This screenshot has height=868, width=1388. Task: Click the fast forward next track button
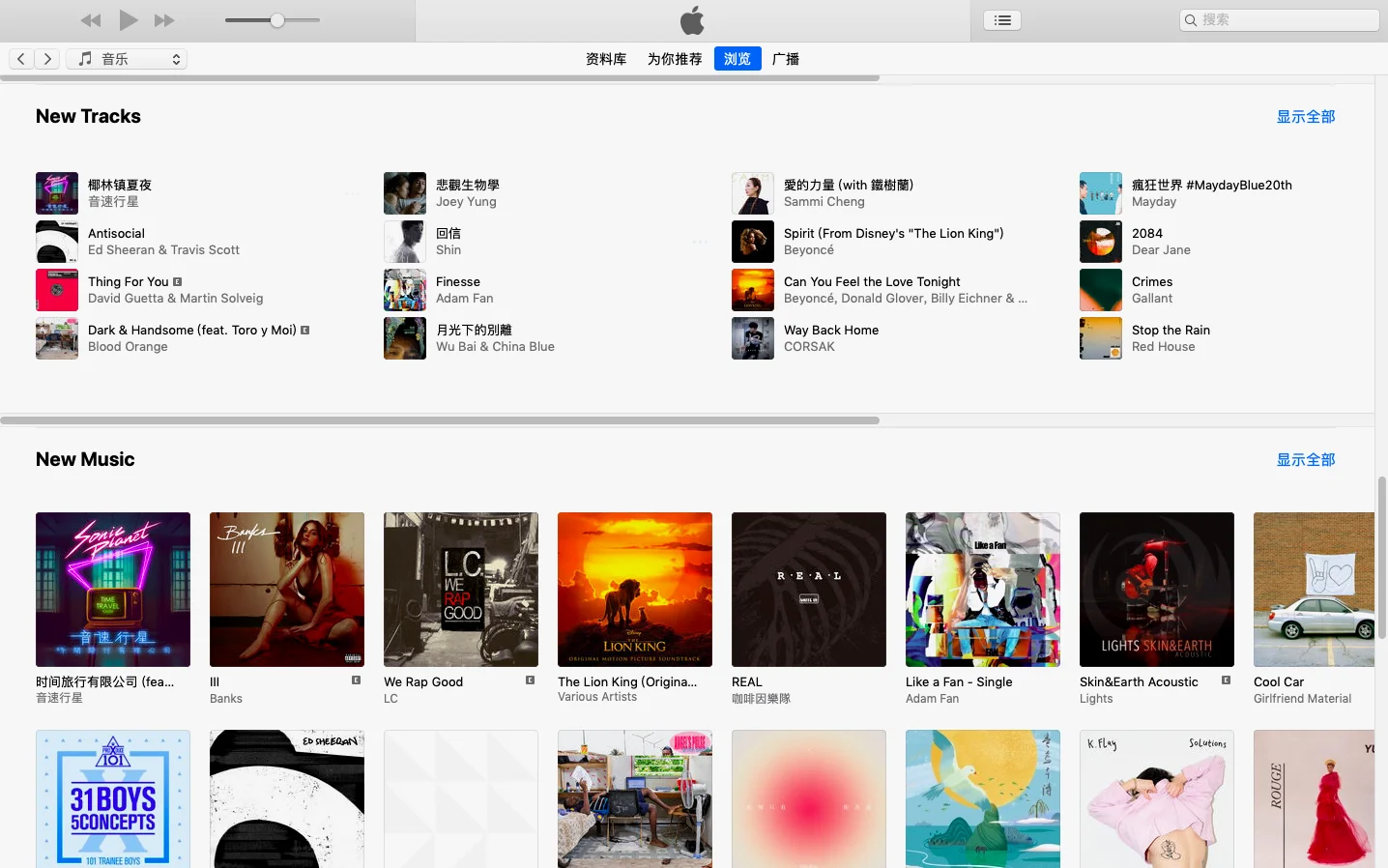click(165, 20)
